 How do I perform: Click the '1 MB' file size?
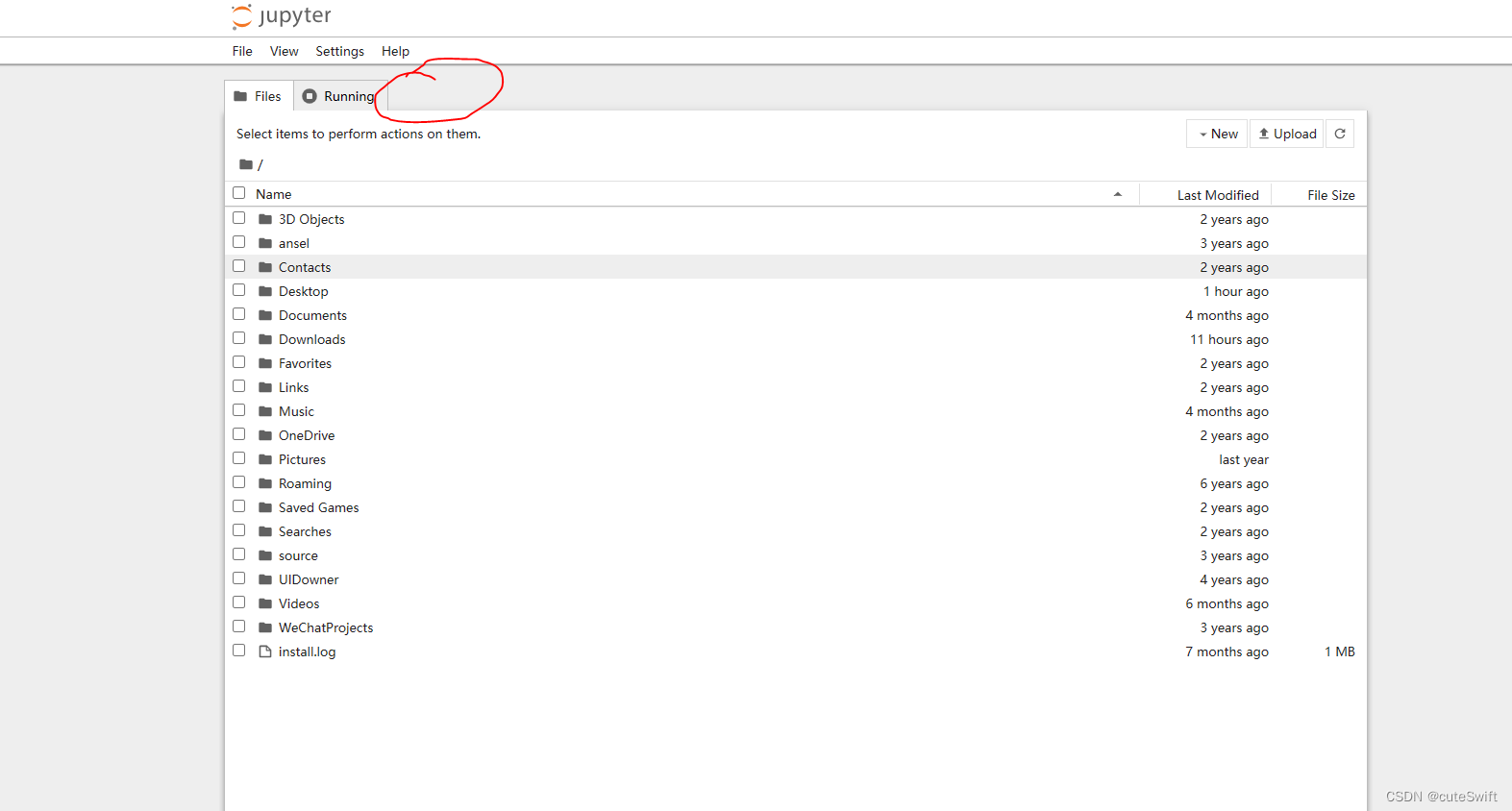[1340, 651]
